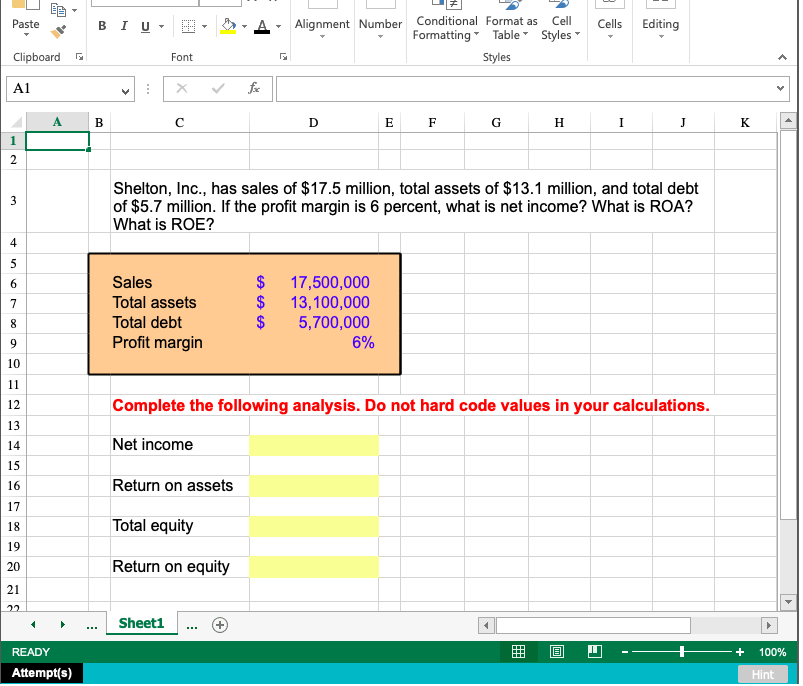Screen dimensions: 803x686
Task: Open the Name Box dropdown
Action: coord(126,88)
